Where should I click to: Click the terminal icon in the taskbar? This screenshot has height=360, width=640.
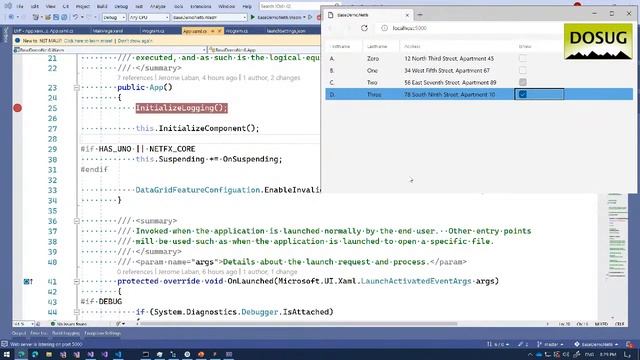coord(145,355)
